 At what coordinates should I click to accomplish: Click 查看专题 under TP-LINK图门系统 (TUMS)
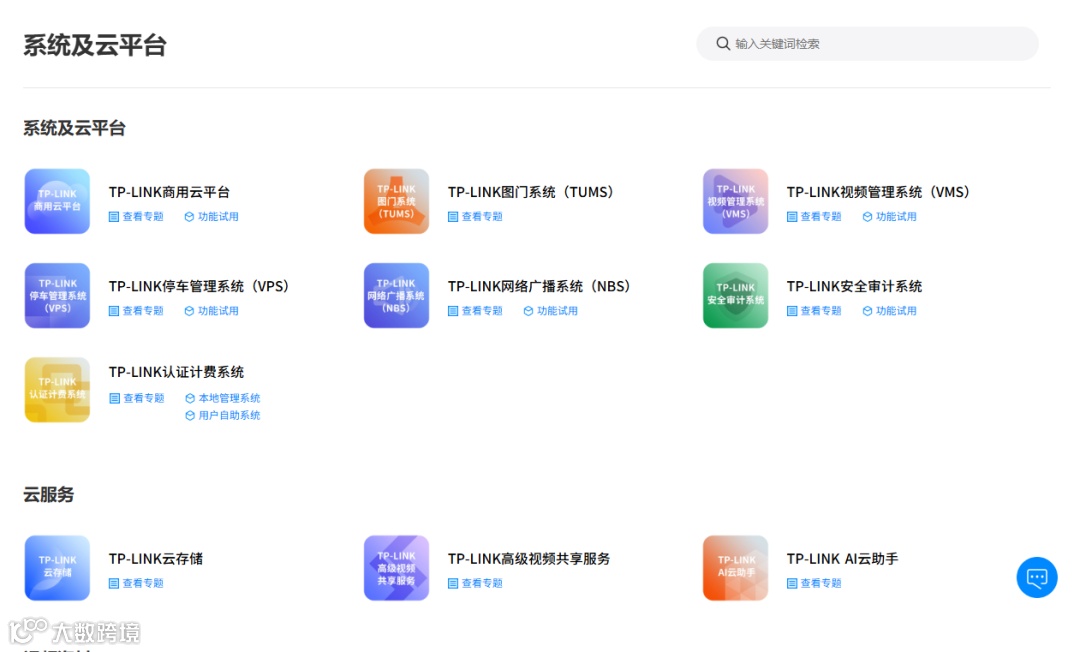pyautogui.click(x=475, y=216)
